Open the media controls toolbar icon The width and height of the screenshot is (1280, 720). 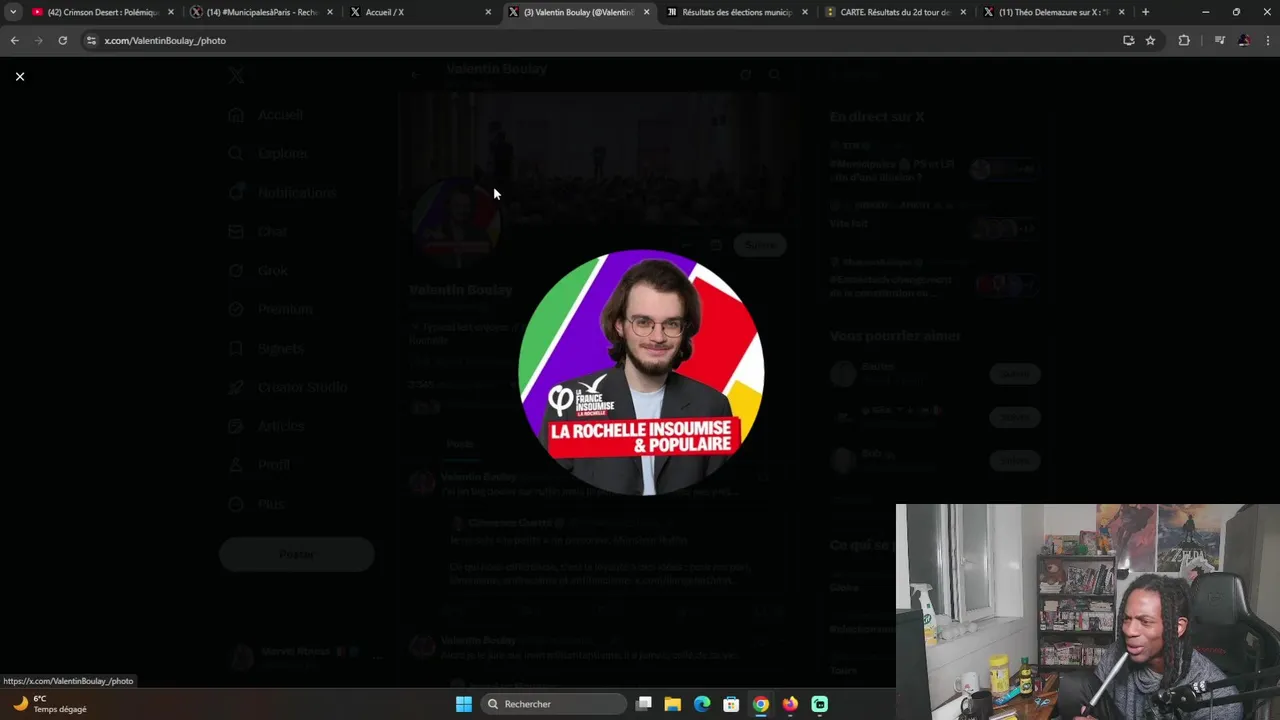coord(1219,40)
